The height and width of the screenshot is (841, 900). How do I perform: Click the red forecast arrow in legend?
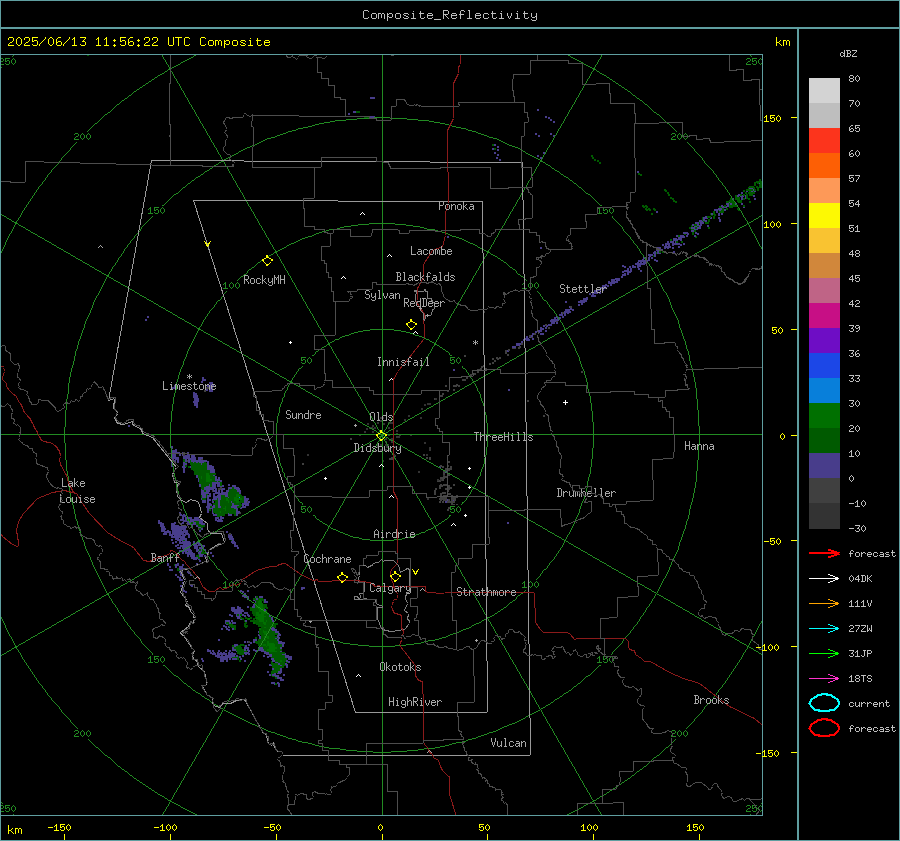click(824, 553)
